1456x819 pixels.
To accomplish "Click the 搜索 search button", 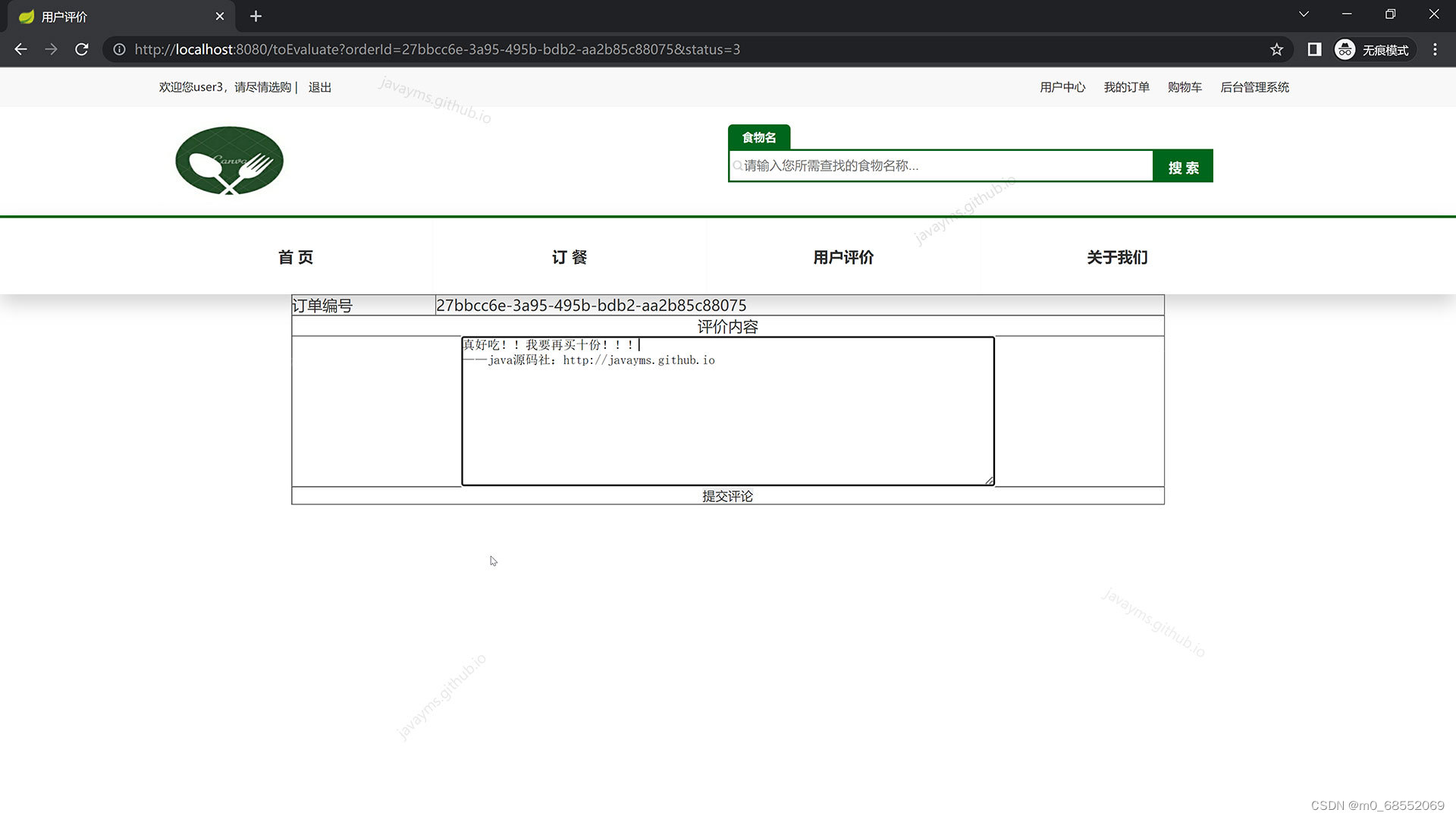I will pyautogui.click(x=1182, y=167).
